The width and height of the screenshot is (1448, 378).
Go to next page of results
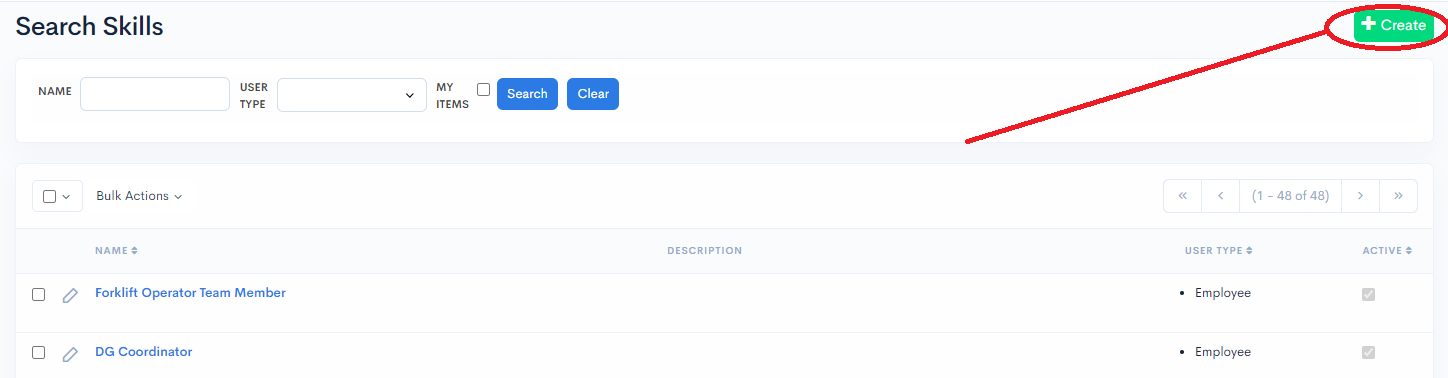[1360, 196]
